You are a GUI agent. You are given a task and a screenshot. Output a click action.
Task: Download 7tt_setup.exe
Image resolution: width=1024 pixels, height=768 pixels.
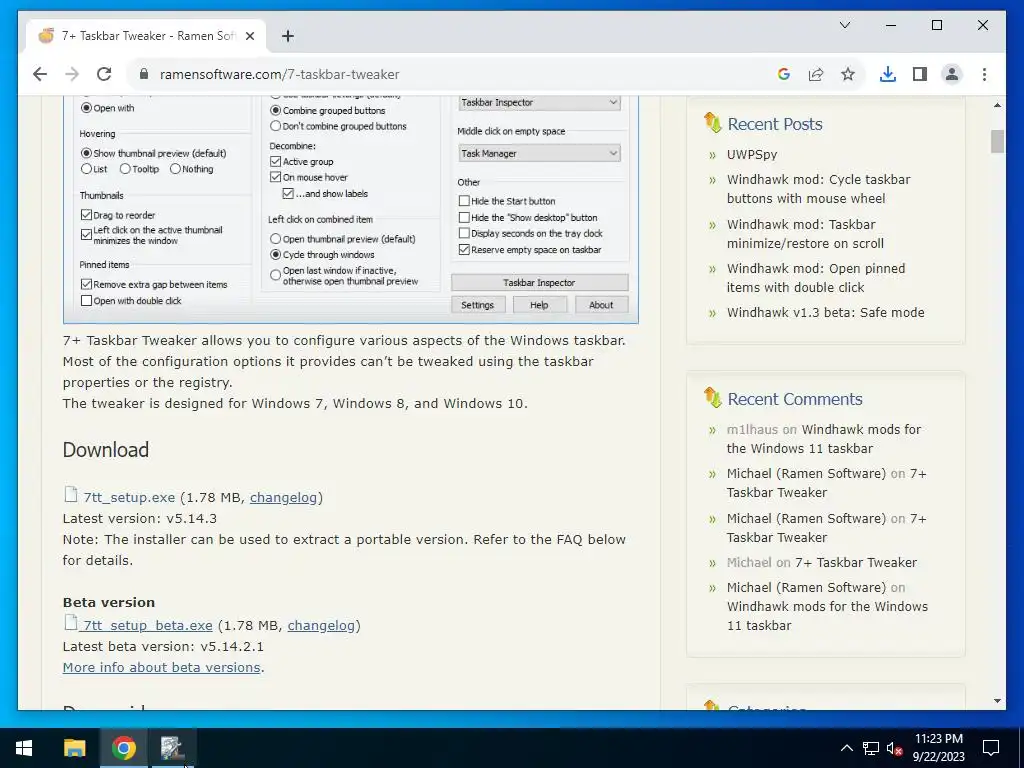(x=129, y=498)
